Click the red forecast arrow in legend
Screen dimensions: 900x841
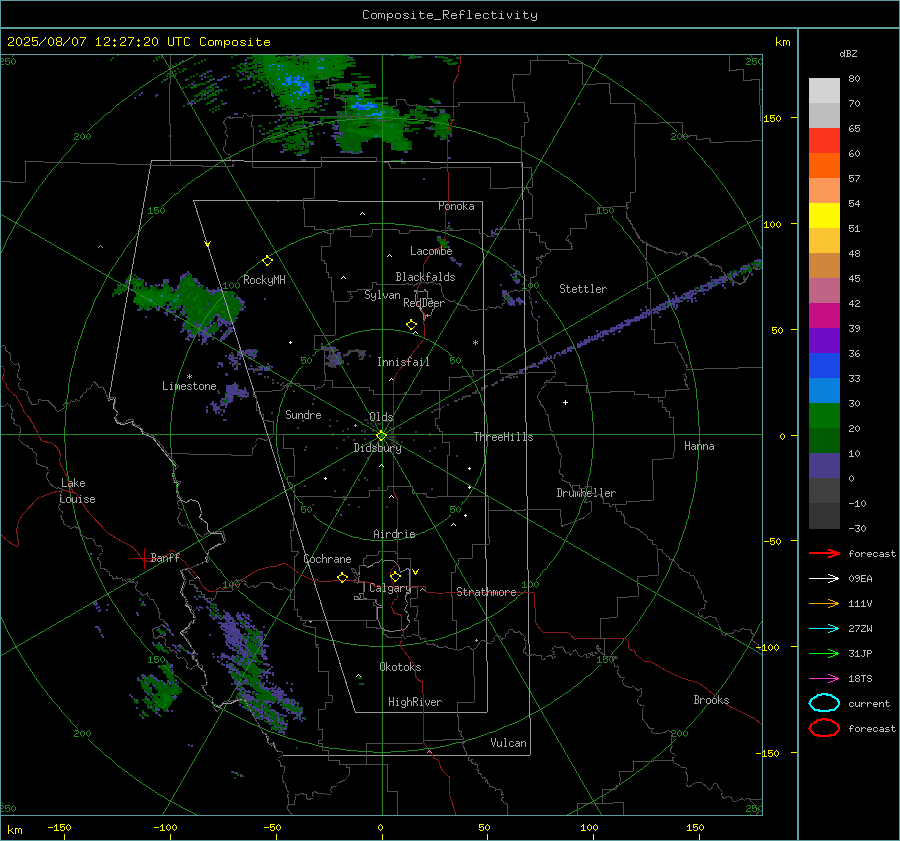point(824,553)
